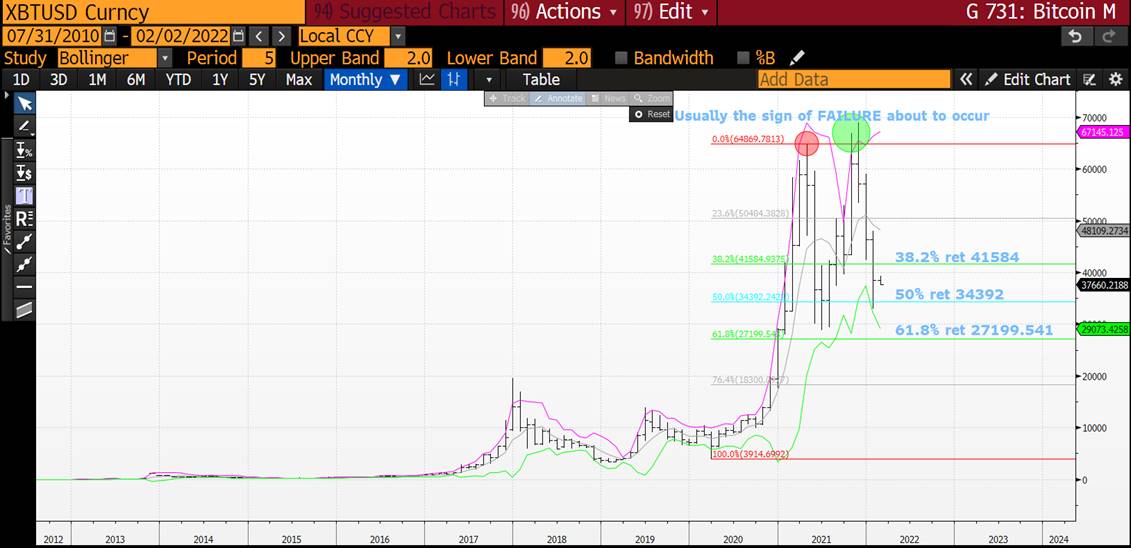
Task: Select the 5Y range tab
Action: coord(258,79)
